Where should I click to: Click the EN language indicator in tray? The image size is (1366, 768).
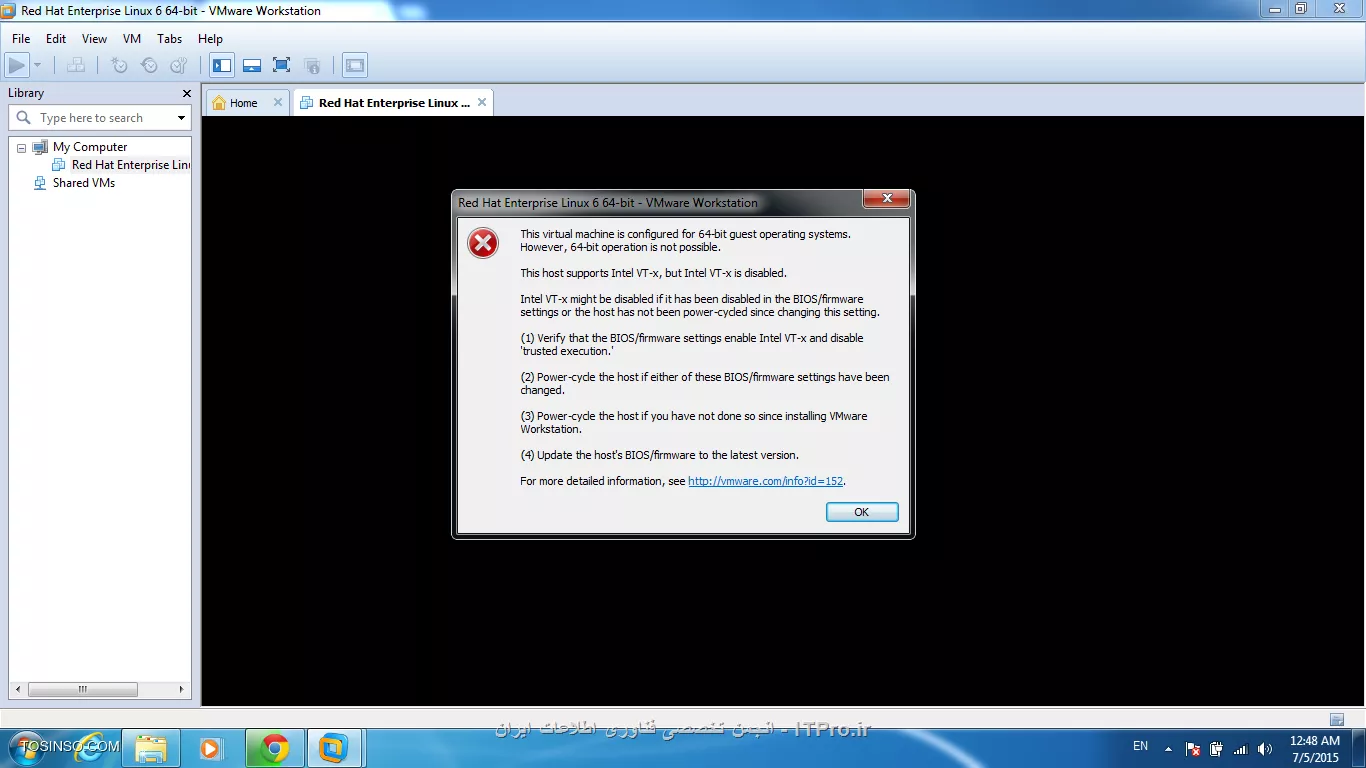click(x=1140, y=747)
